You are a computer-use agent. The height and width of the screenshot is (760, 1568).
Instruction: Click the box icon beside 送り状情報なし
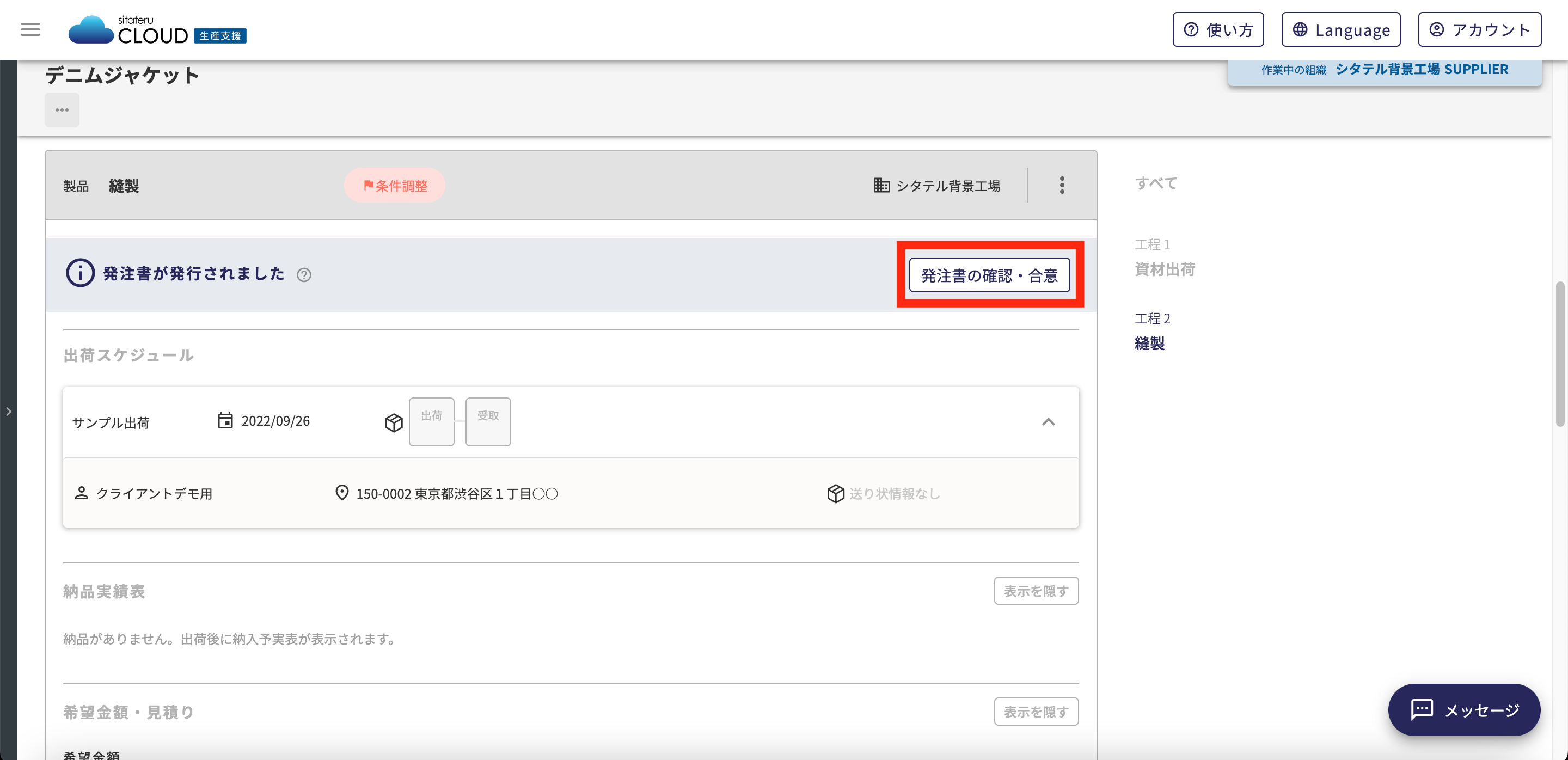click(x=836, y=493)
